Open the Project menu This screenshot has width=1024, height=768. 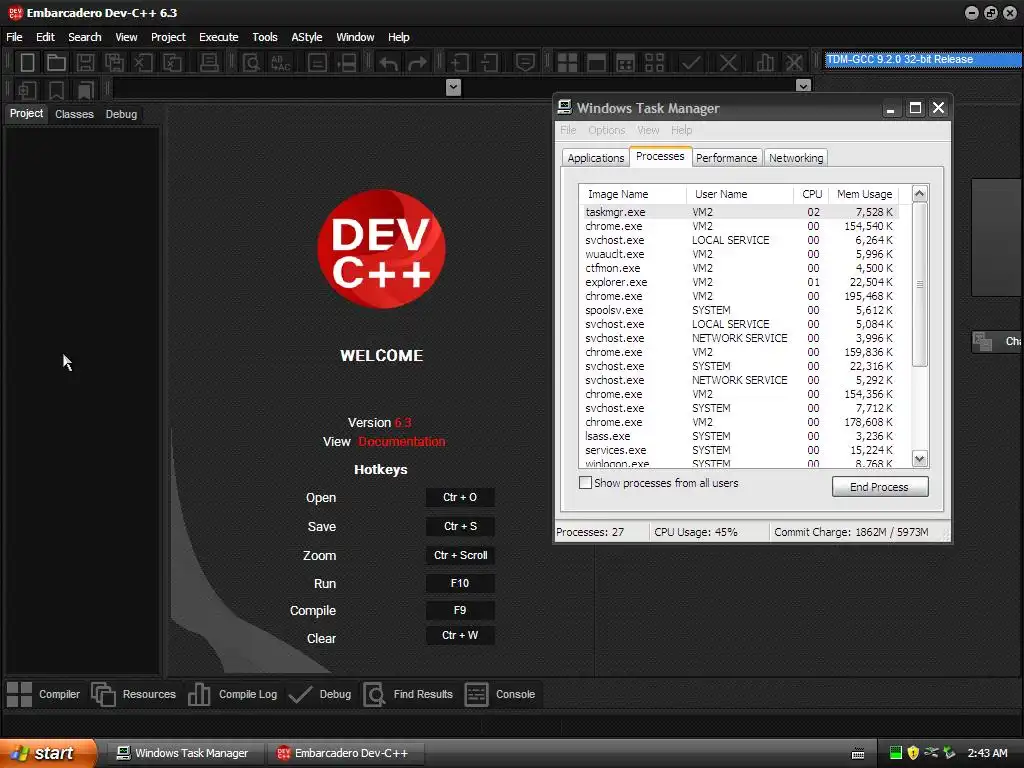pos(168,37)
